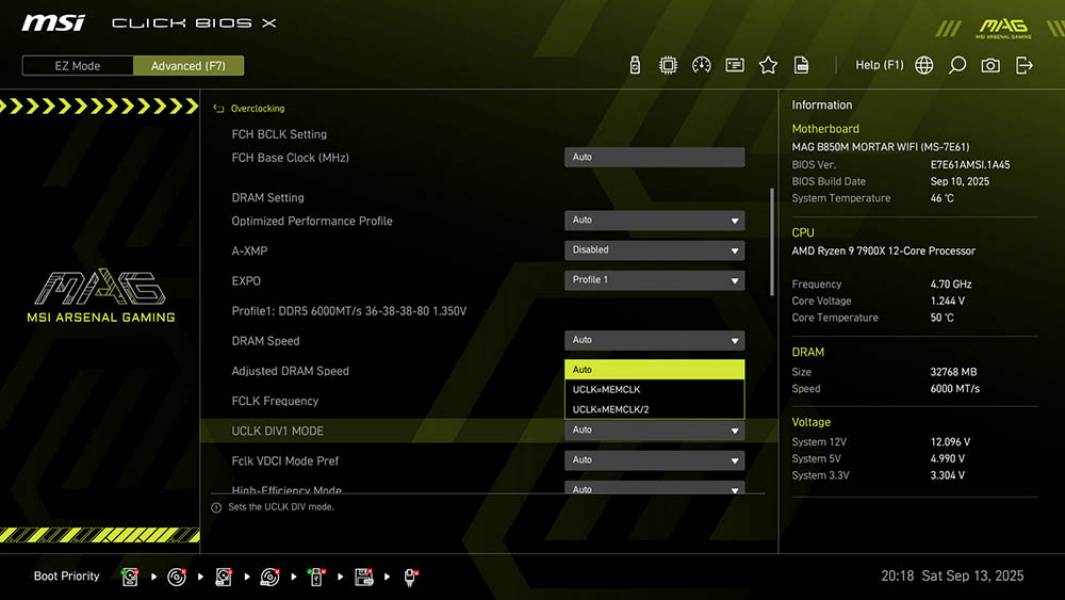Click the exit BIOS icon

point(1023,64)
